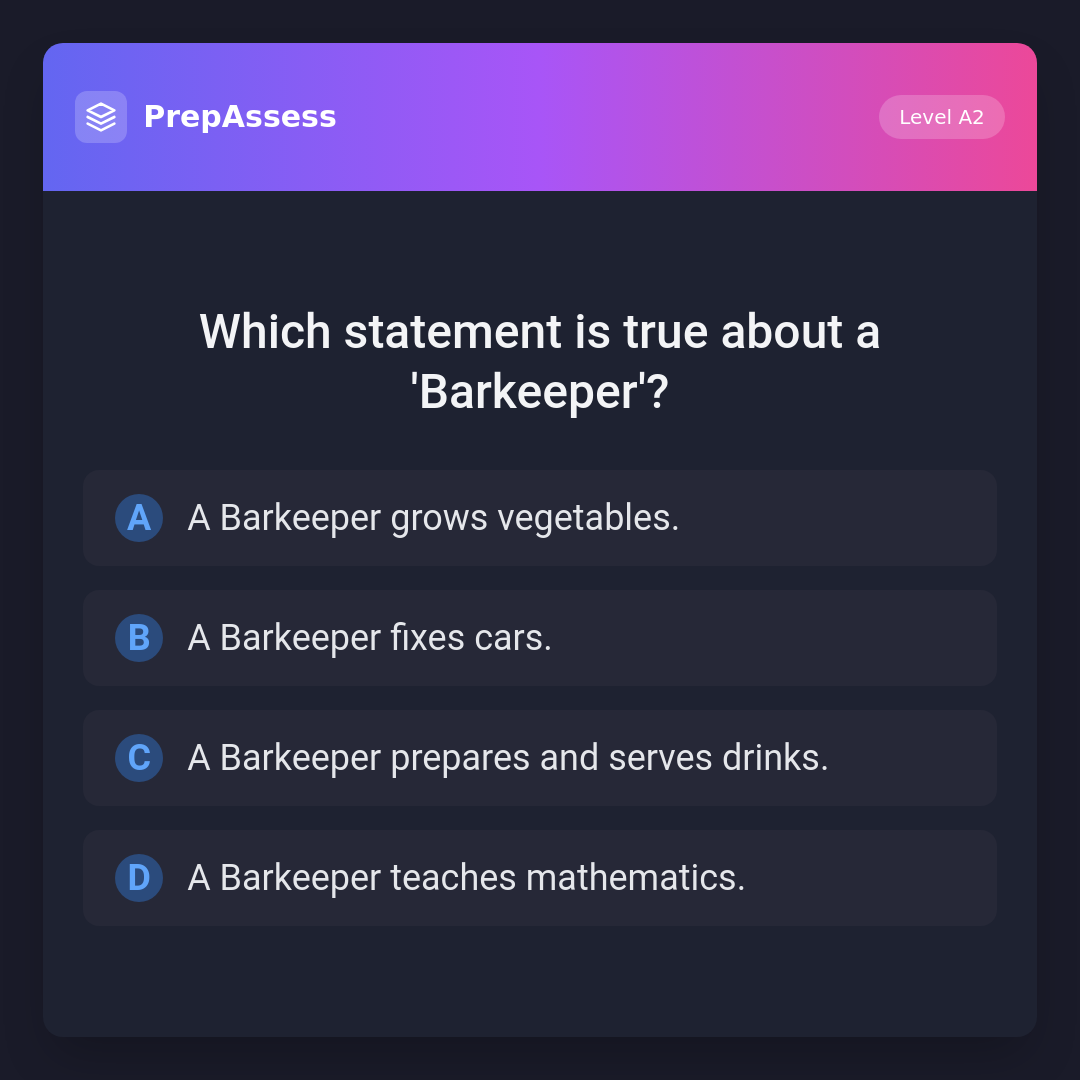Click the 'Which statement is true' question heading

tap(540, 332)
